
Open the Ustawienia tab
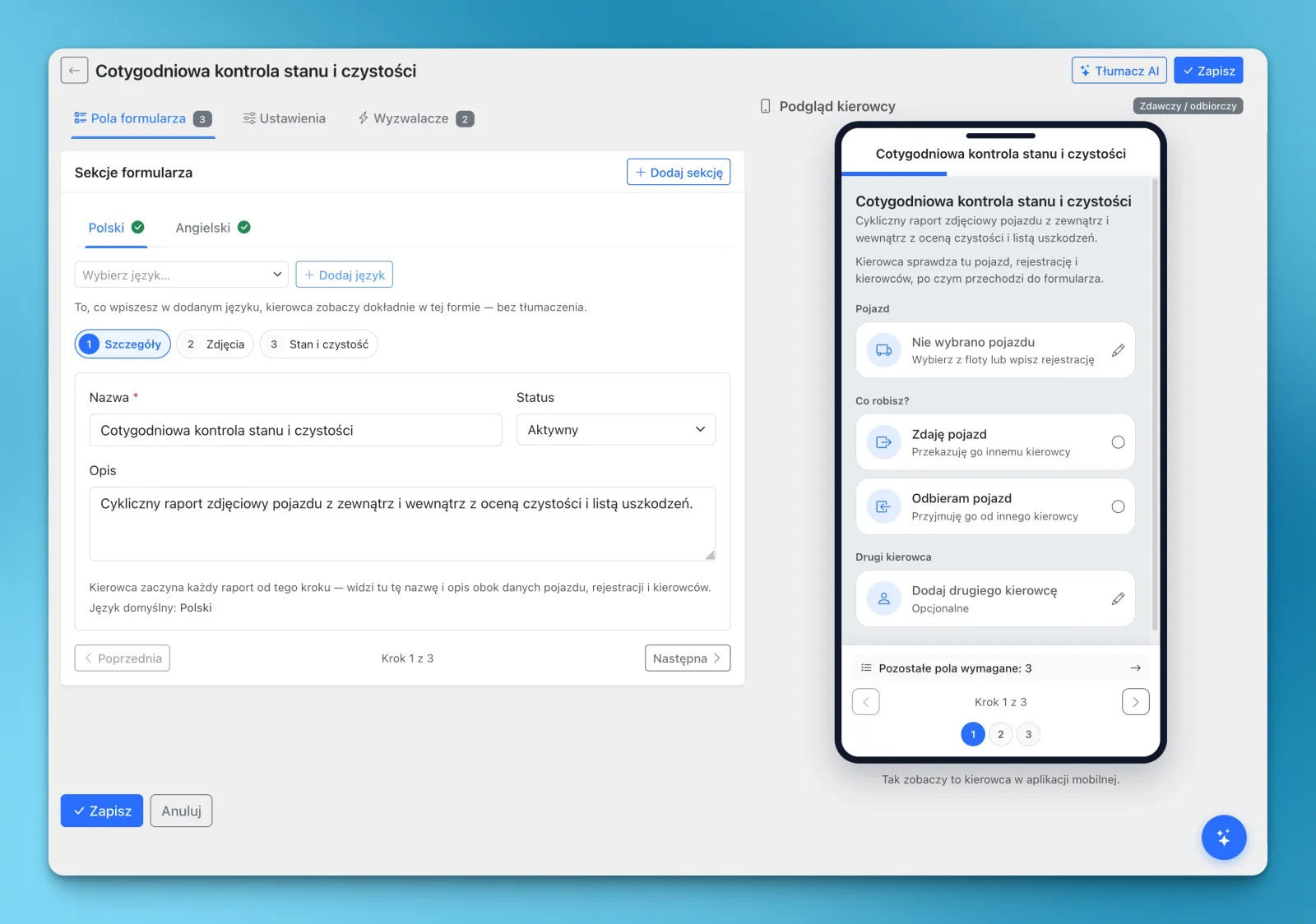point(284,118)
